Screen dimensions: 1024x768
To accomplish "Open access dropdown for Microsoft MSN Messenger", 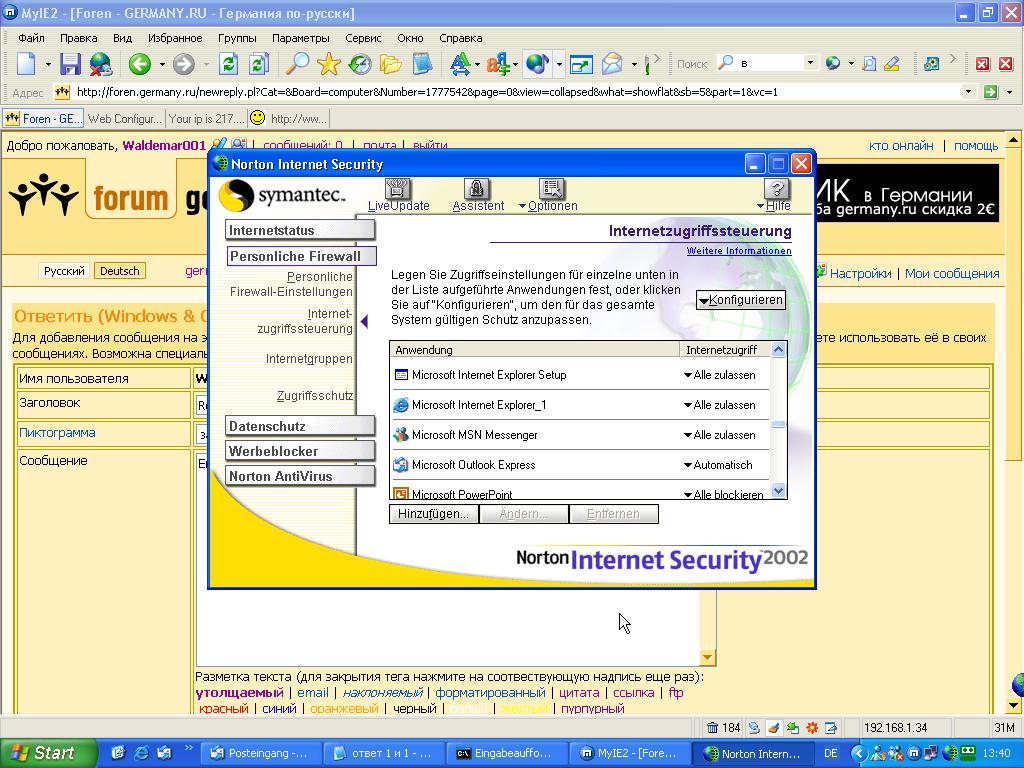I will tap(720, 435).
